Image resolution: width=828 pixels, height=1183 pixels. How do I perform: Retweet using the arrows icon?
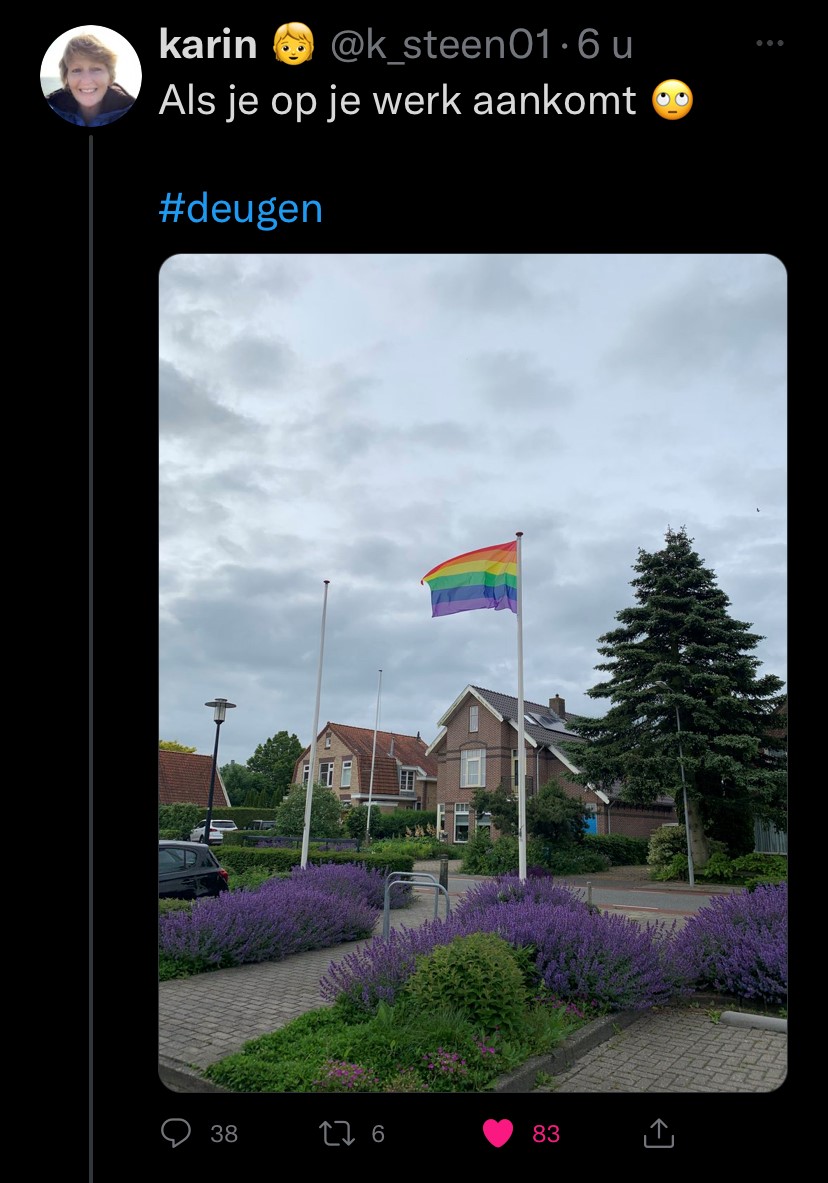point(337,1133)
